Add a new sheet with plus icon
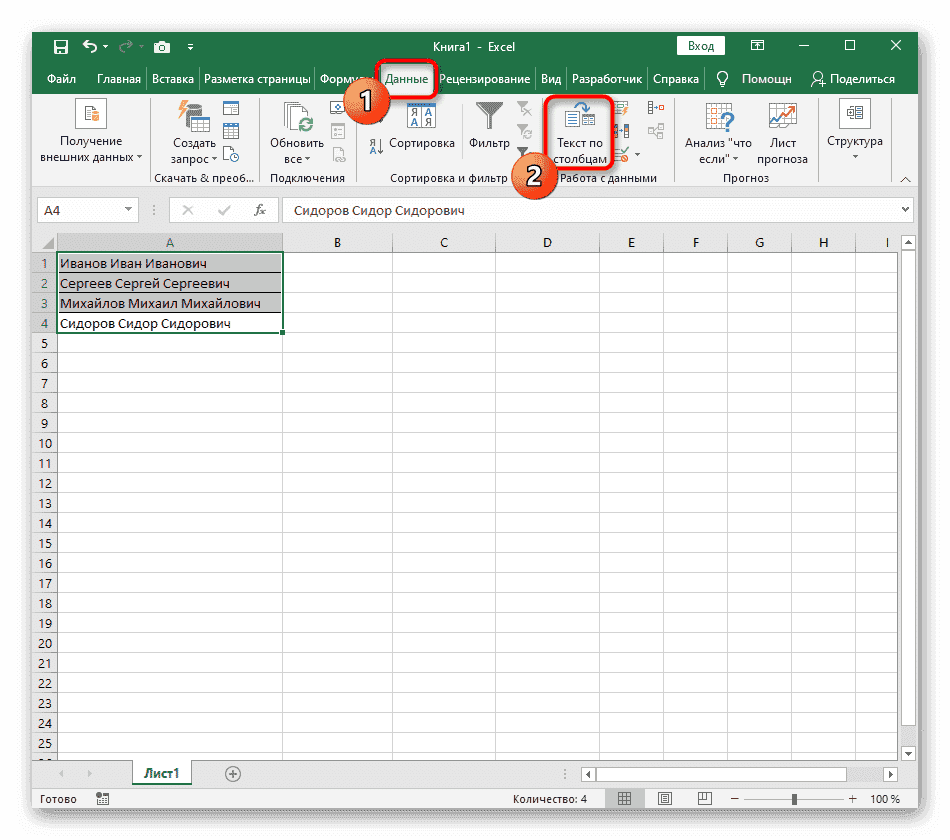Image resolution: width=950 pixels, height=840 pixels. tap(233, 773)
